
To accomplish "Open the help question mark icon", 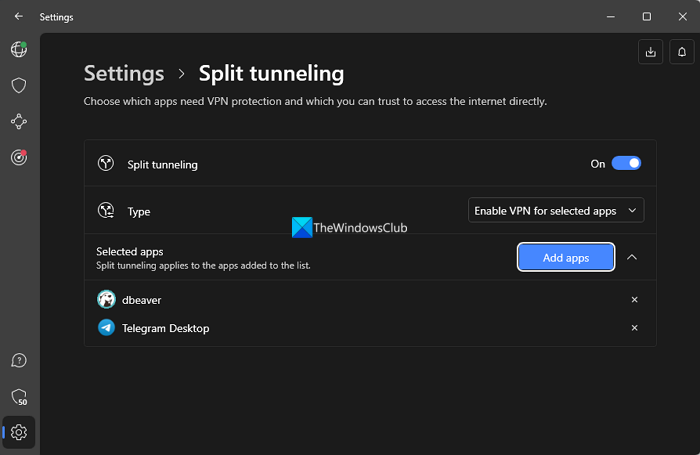I will tap(18, 360).
